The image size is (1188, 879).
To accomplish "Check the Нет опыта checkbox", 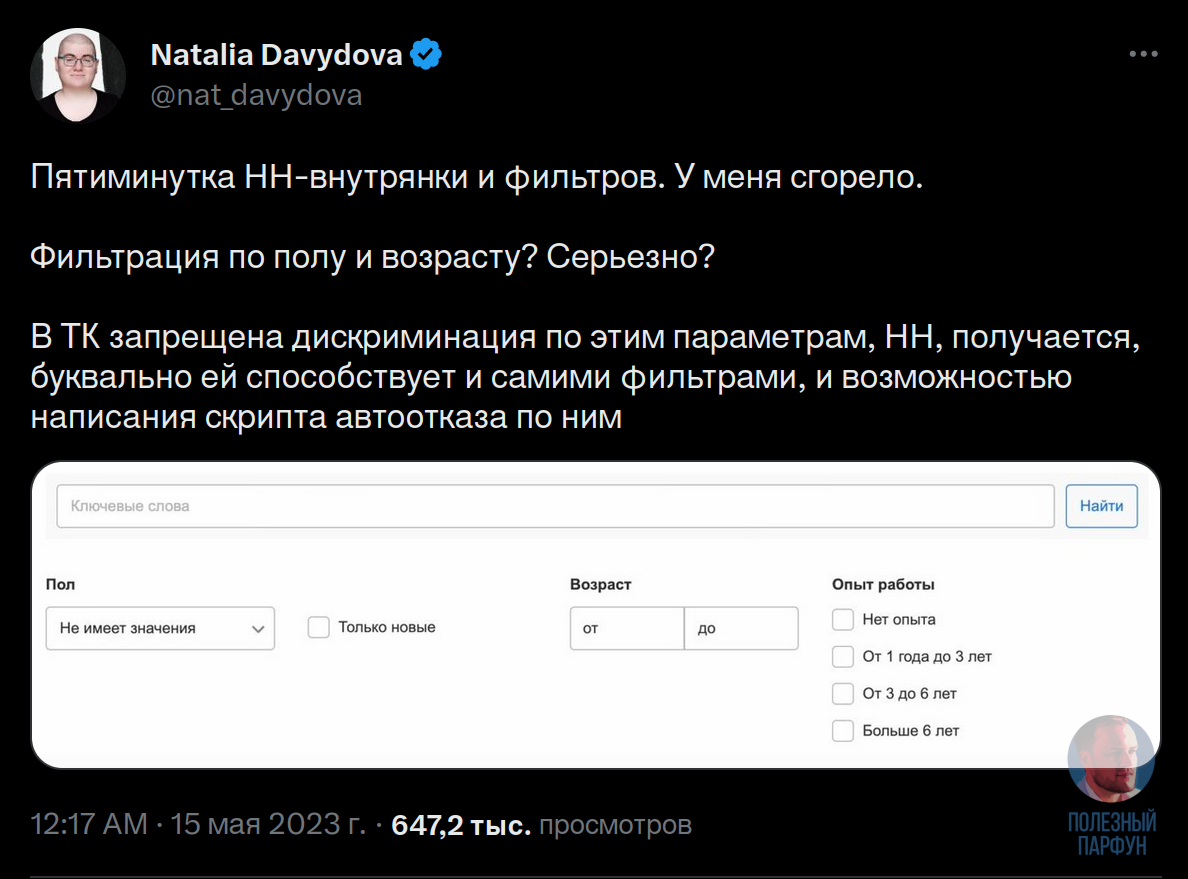I will (843, 620).
